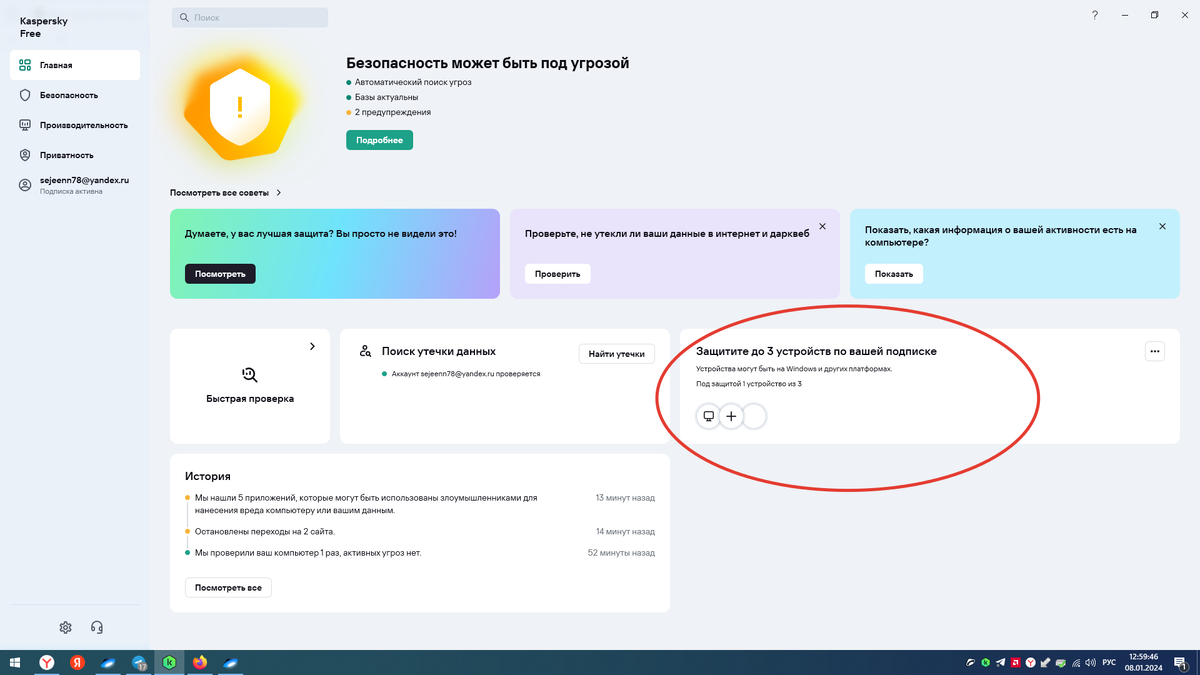
Task: Open Firefox from the taskbar
Action: pos(200,662)
